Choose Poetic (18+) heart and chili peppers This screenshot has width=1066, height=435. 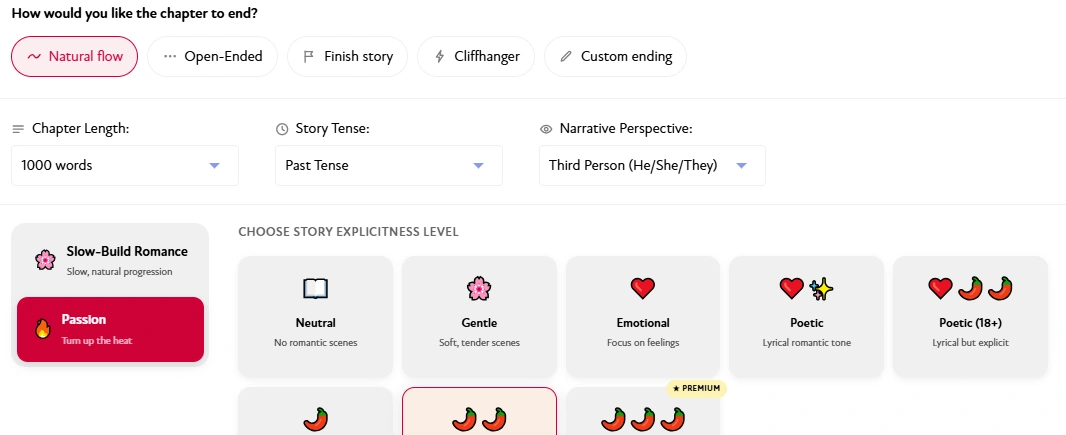click(x=970, y=289)
